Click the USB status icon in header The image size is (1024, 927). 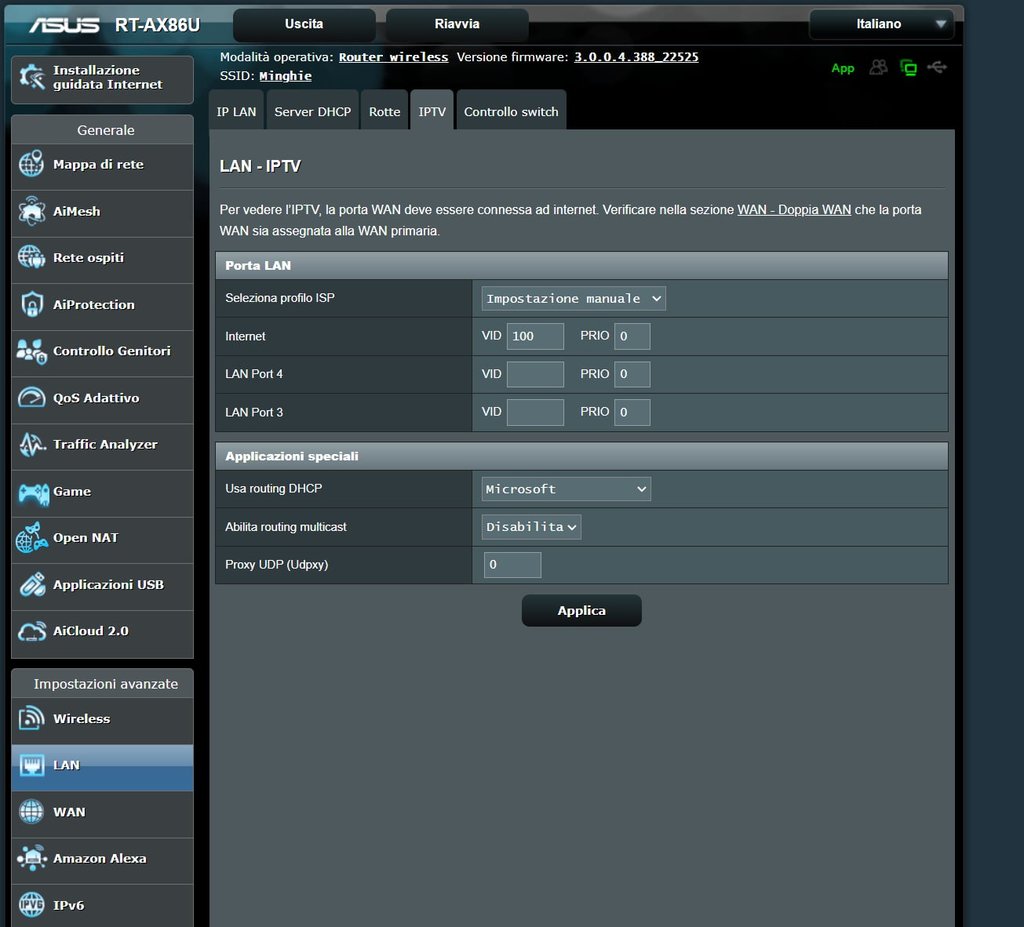(937, 68)
